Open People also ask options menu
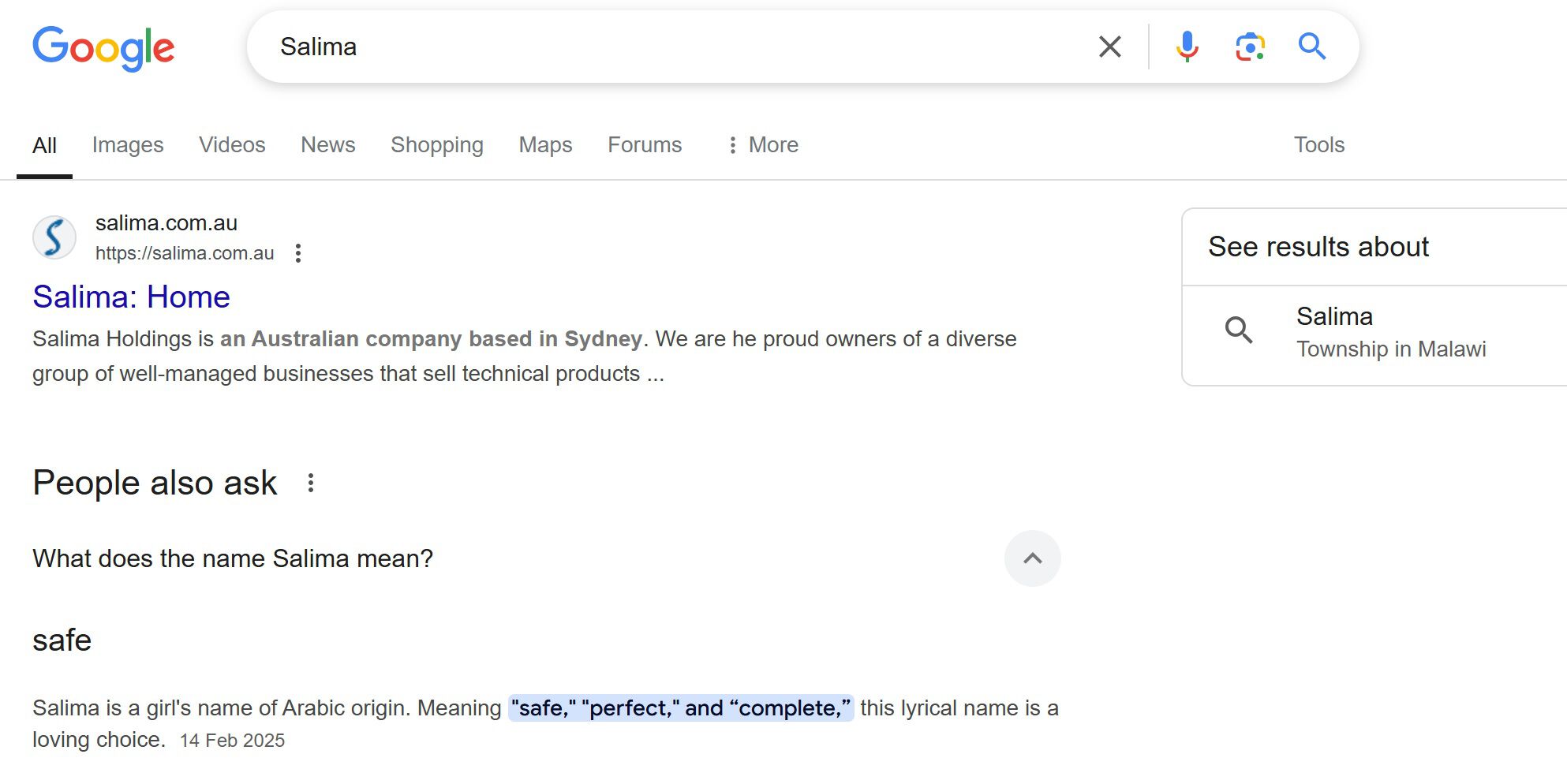This screenshot has width=1567, height=784. pyautogui.click(x=311, y=483)
